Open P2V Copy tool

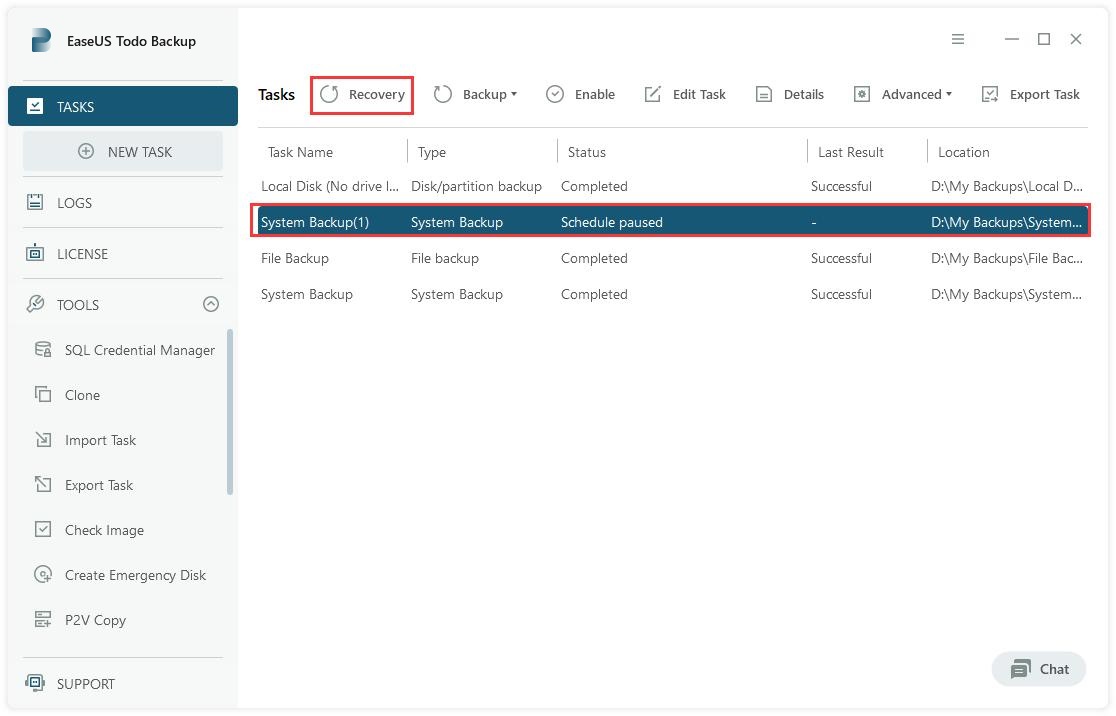95,620
